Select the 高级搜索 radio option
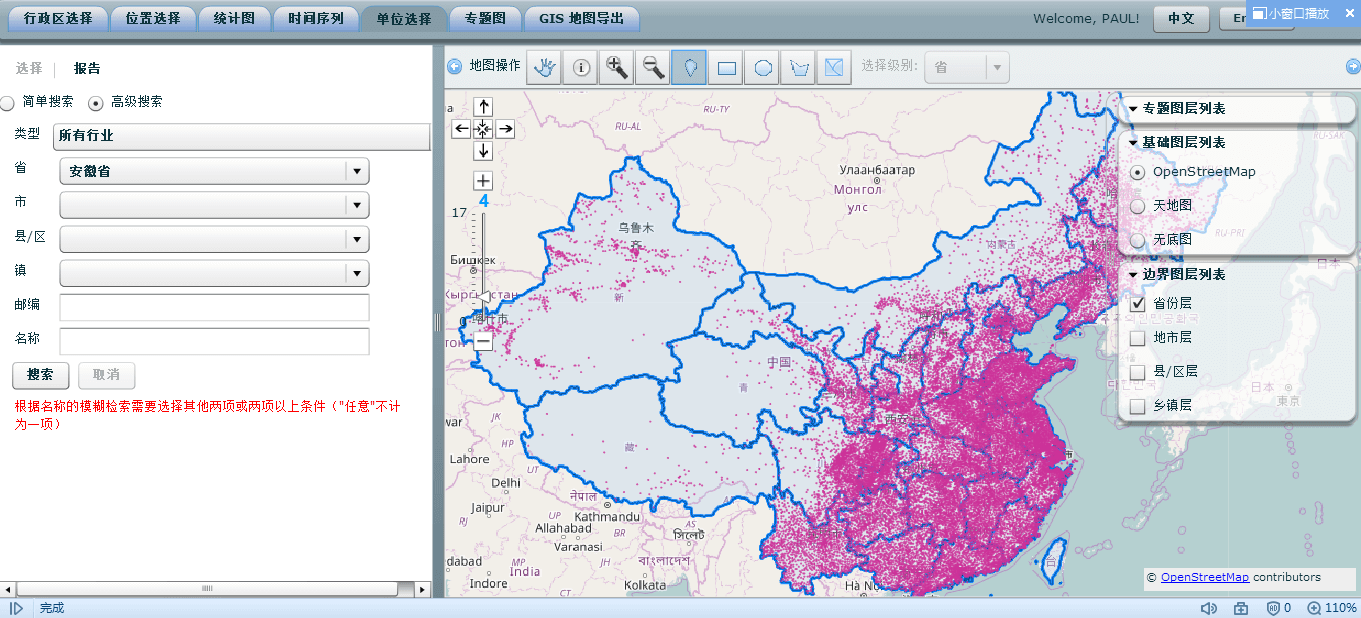The width and height of the screenshot is (1361, 618). (x=96, y=102)
